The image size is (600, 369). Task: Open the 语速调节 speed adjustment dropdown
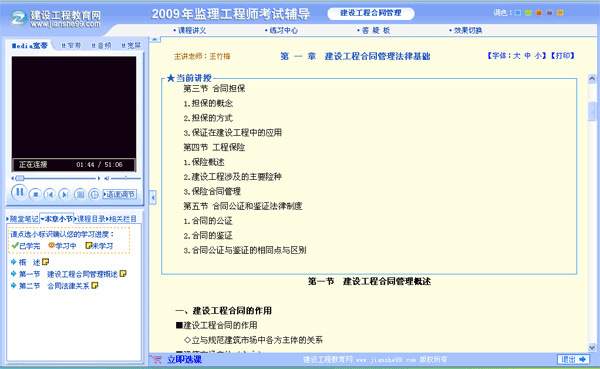coord(119,194)
